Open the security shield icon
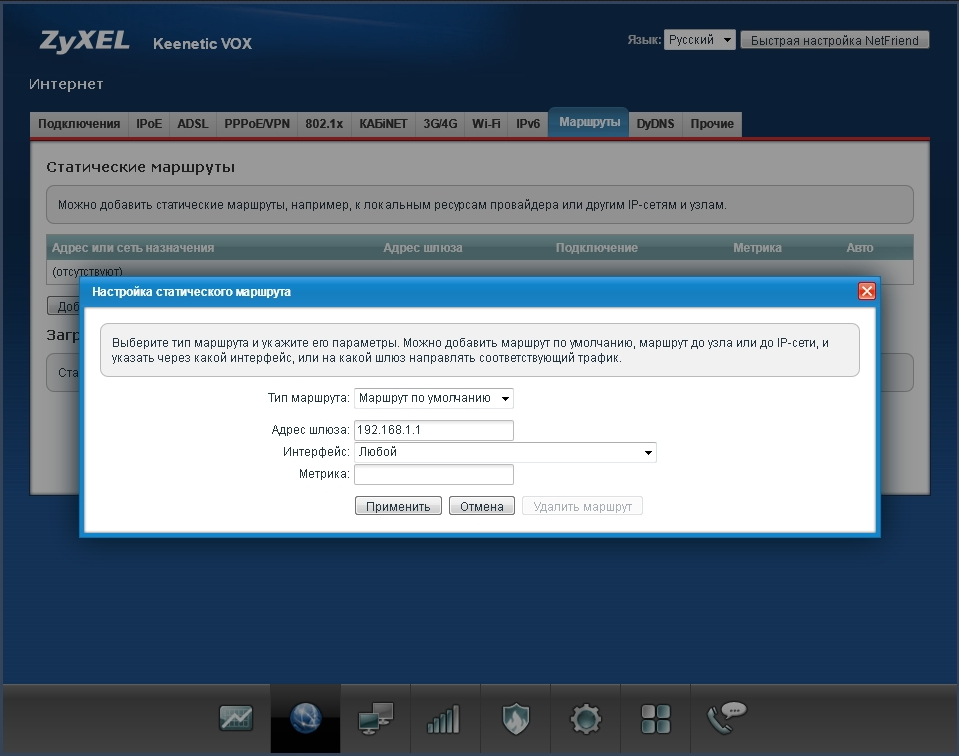This screenshot has height=756, width=959. click(x=515, y=718)
